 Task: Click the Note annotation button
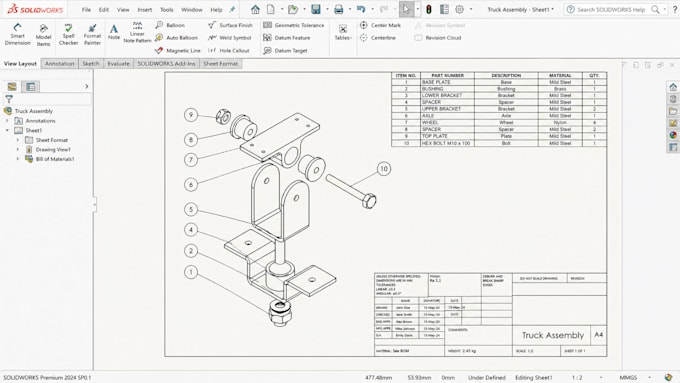coord(114,32)
